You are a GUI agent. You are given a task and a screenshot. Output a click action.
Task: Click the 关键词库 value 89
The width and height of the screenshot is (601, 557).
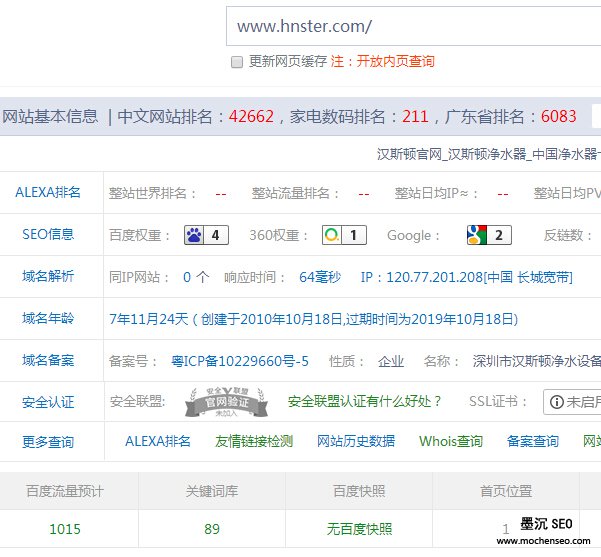pyautogui.click(x=212, y=529)
